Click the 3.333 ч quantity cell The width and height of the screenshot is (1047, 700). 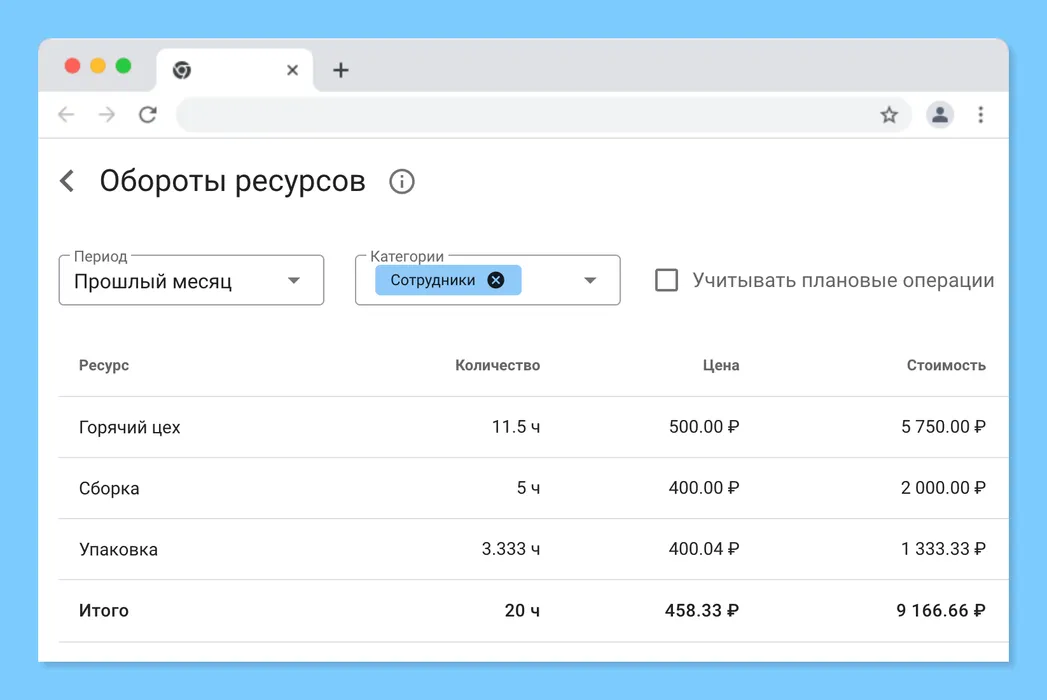(511, 549)
